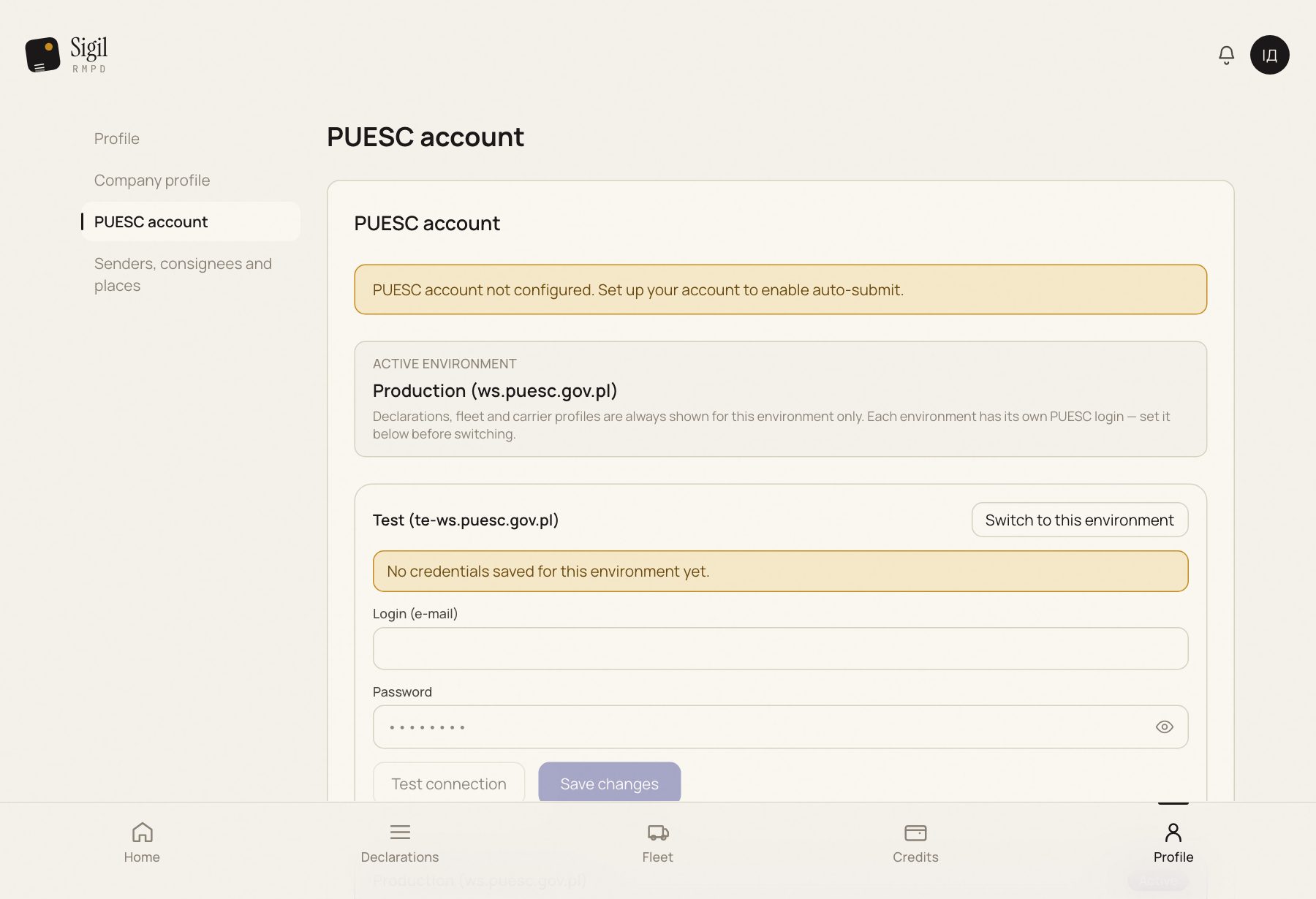Show password with the eye icon
This screenshot has width=1316, height=899.
pyautogui.click(x=1164, y=727)
